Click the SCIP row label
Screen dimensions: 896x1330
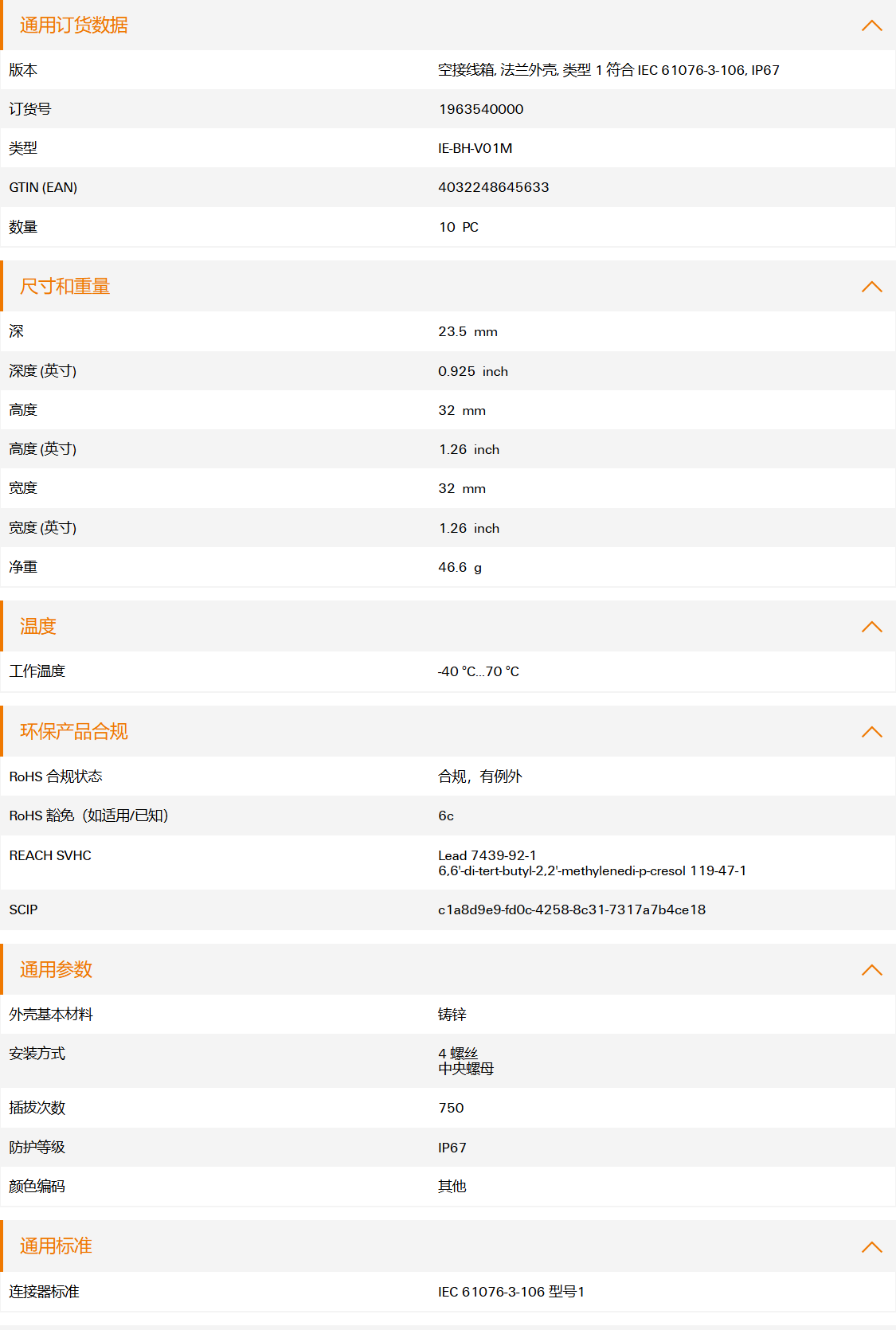coord(23,909)
